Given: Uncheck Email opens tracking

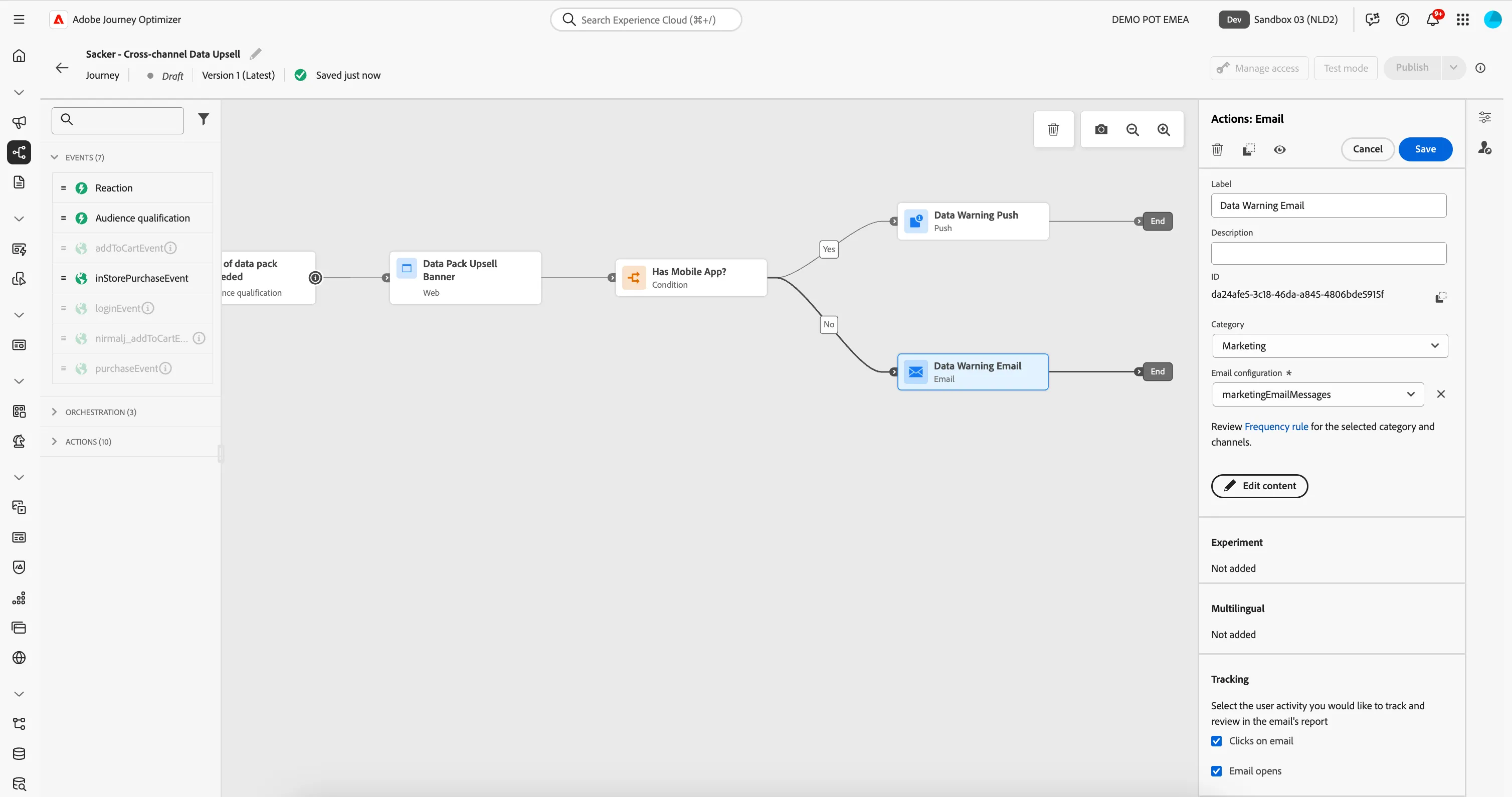Looking at the screenshot, I should tap(1216, 770).
